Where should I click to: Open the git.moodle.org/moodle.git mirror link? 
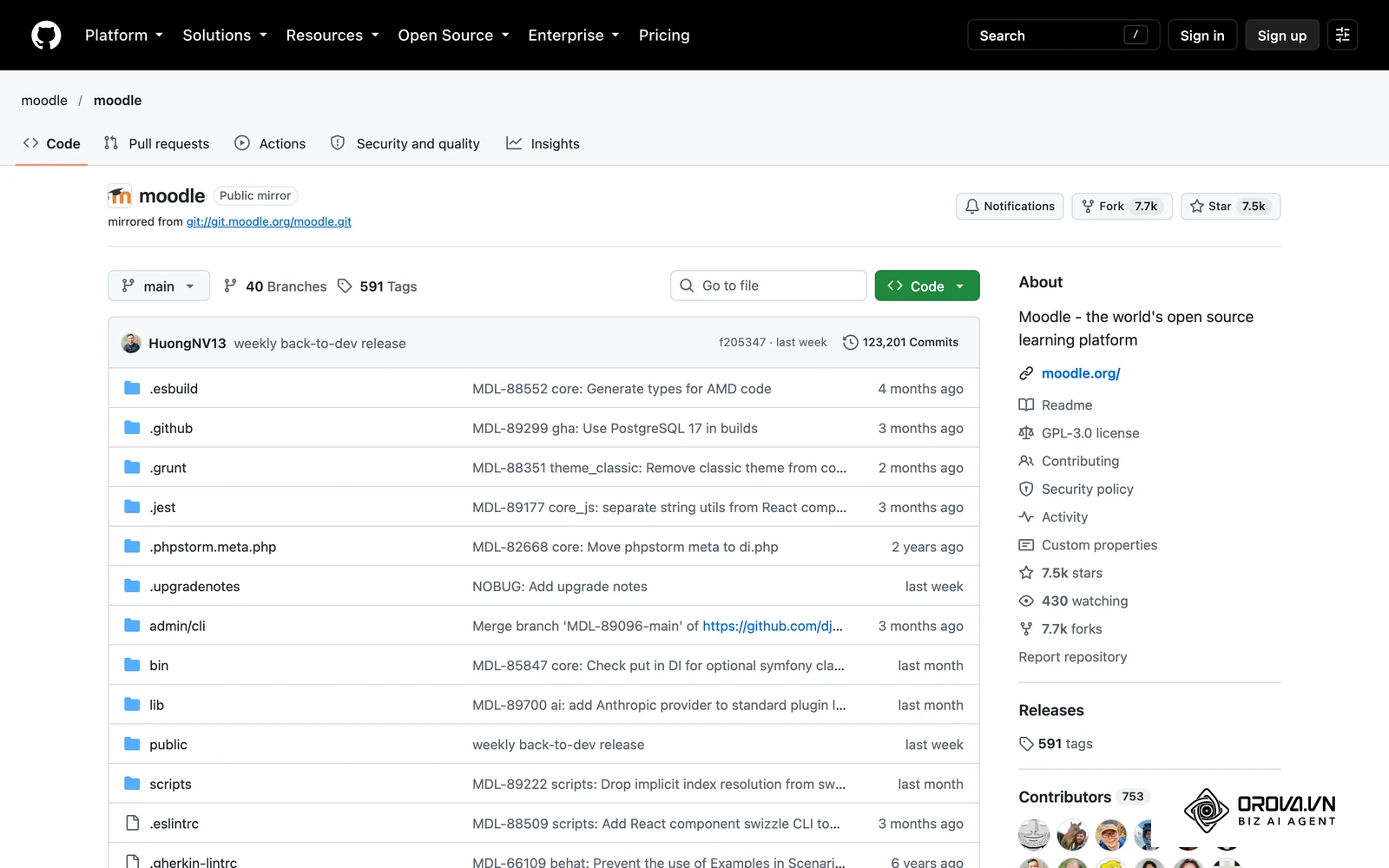(x=269, y=222)
